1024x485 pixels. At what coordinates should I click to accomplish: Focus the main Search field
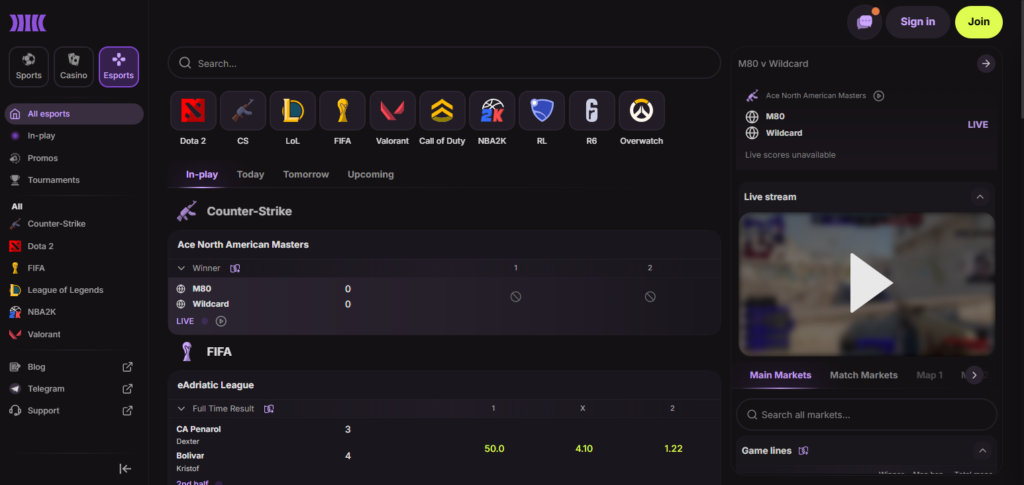point(444,63)
